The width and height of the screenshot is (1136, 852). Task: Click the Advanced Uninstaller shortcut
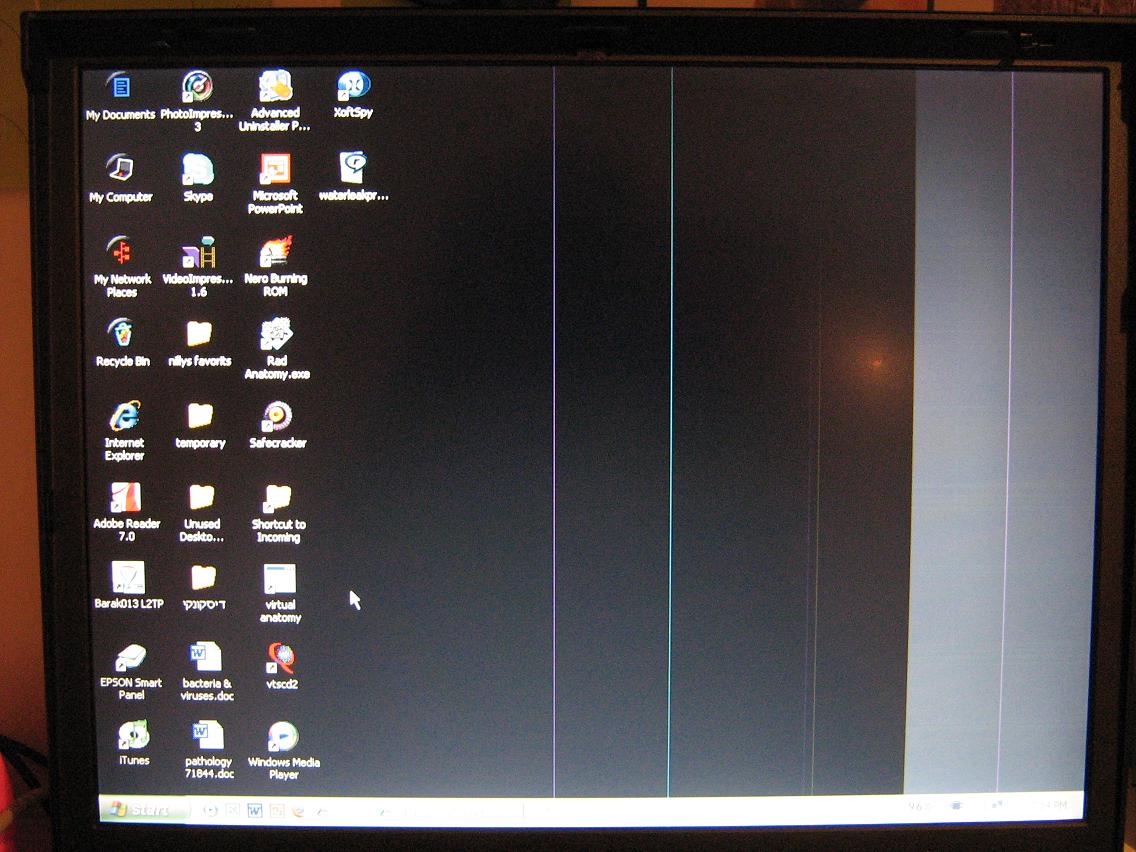[x=275, y=87]
